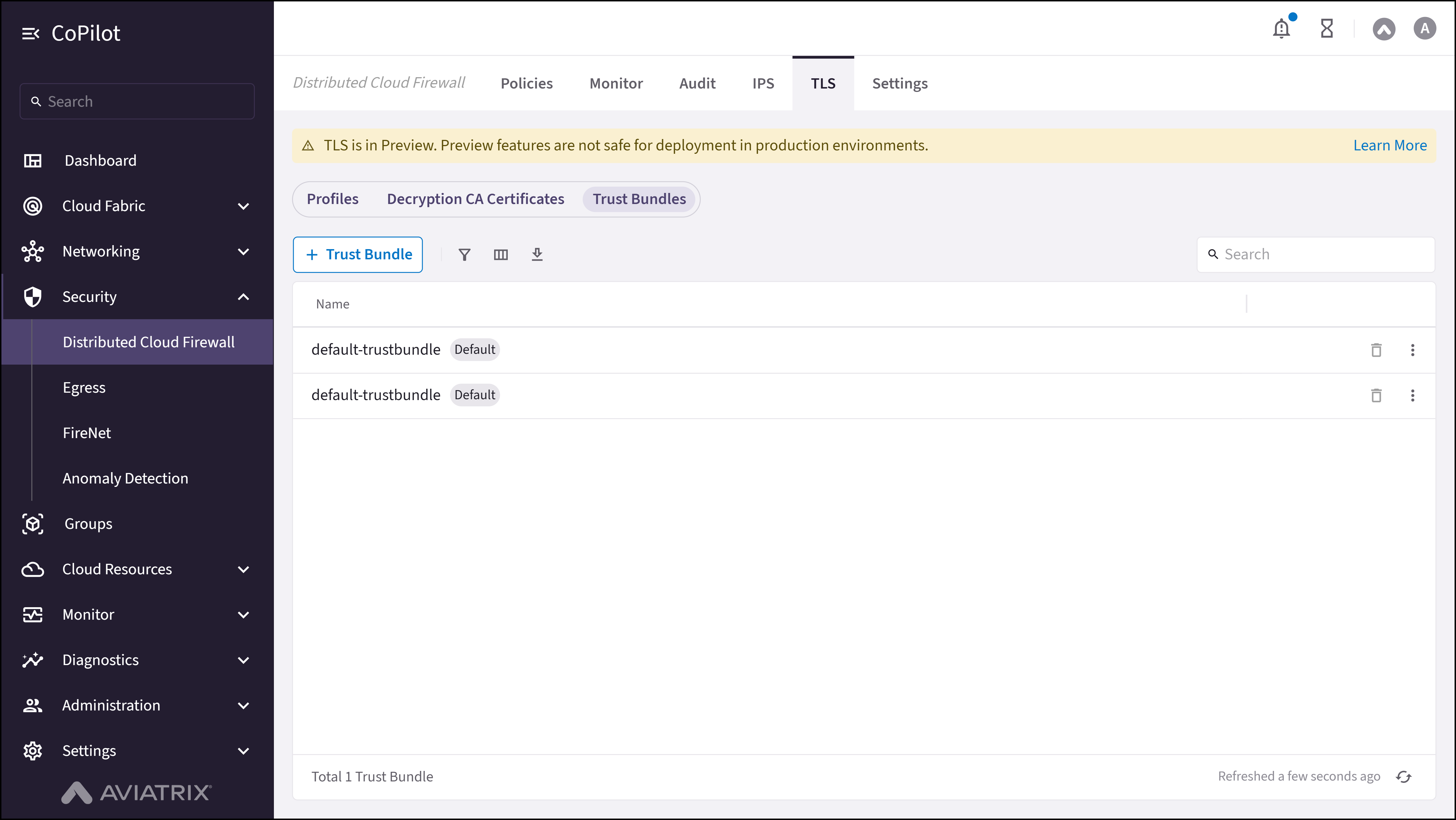This screenshot has height=820, width=1456.
Task: Click the first default-trustbundle name
Action: [x=375, y=350]
